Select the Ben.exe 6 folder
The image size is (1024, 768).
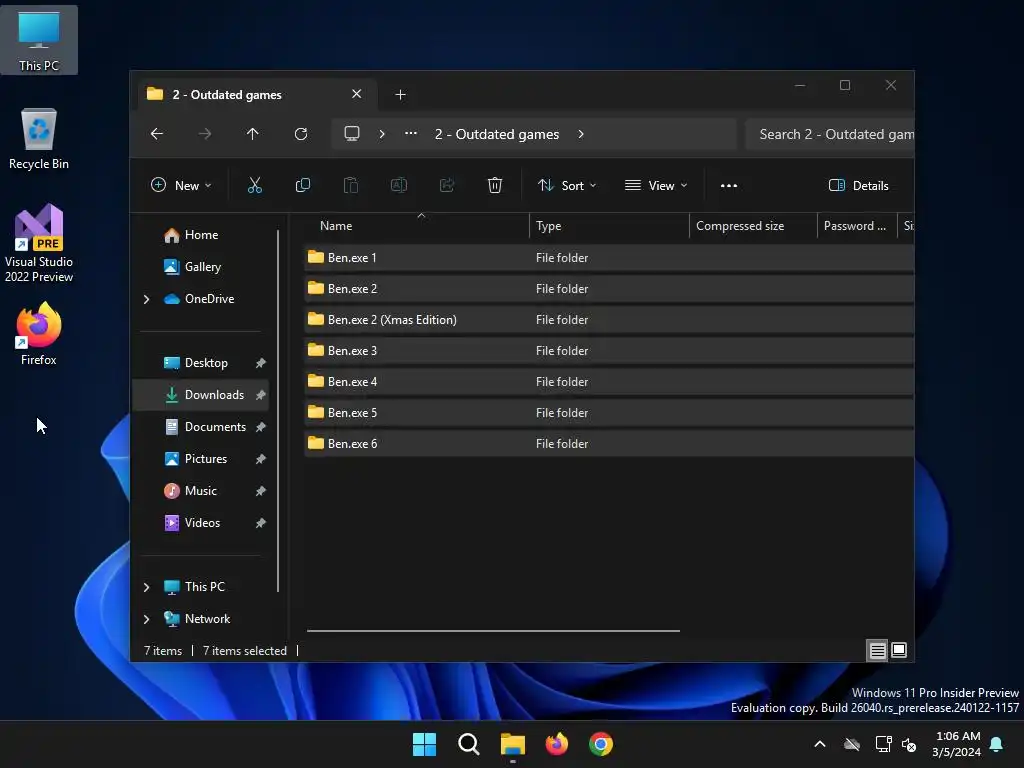pyautogui.click(x=609, y=444)
